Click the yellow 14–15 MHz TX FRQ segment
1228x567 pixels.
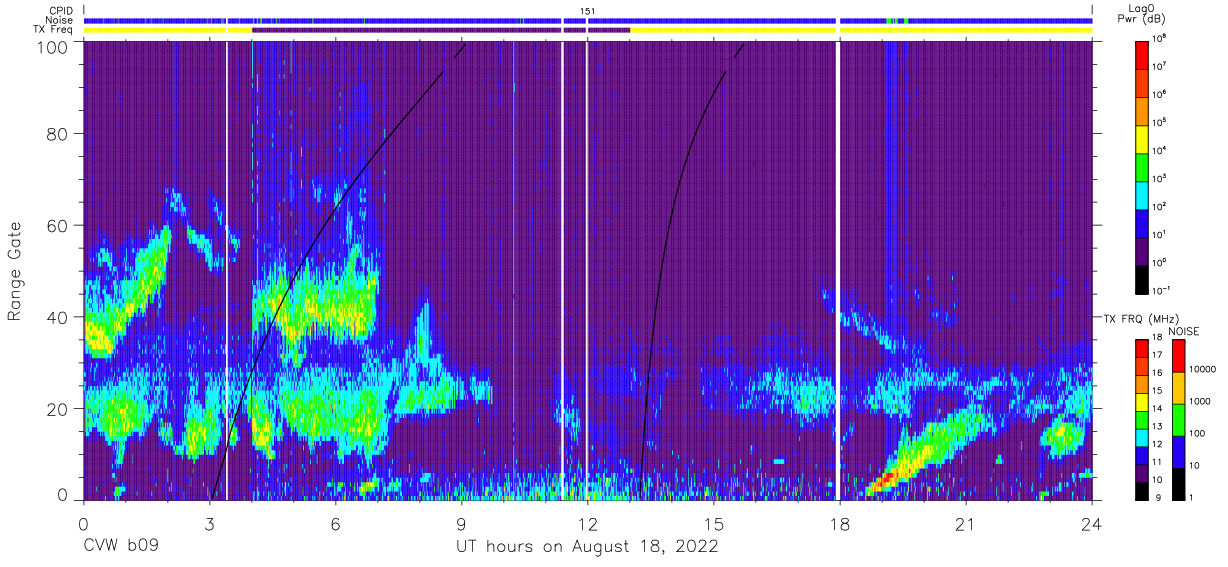point(1142,401)
